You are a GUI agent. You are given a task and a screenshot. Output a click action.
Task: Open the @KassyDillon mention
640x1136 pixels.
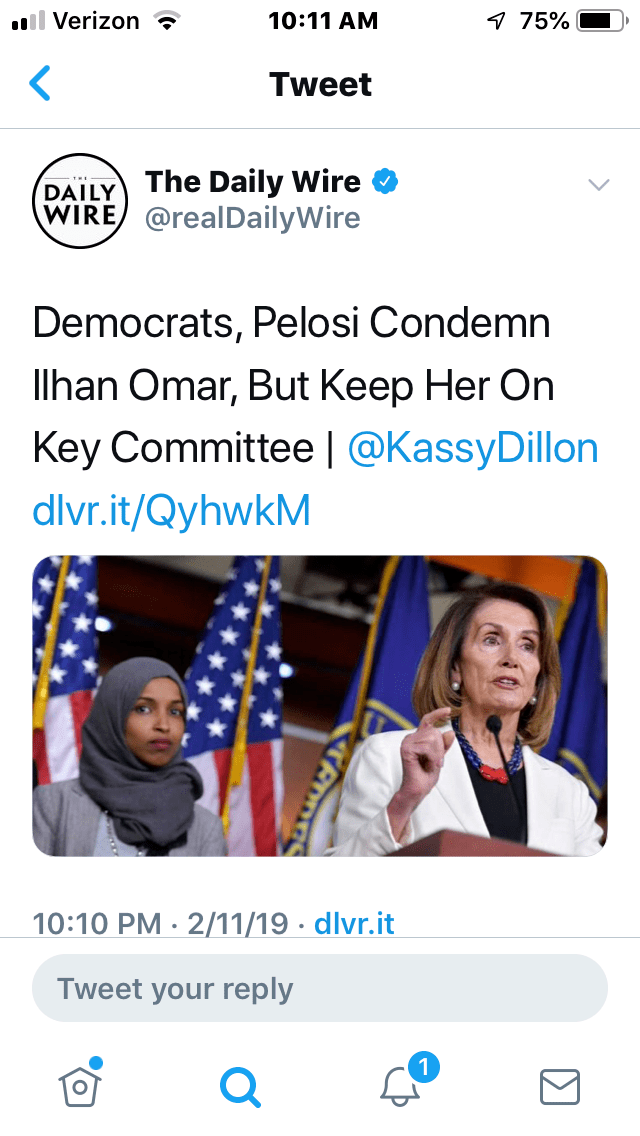pos(473,448)
